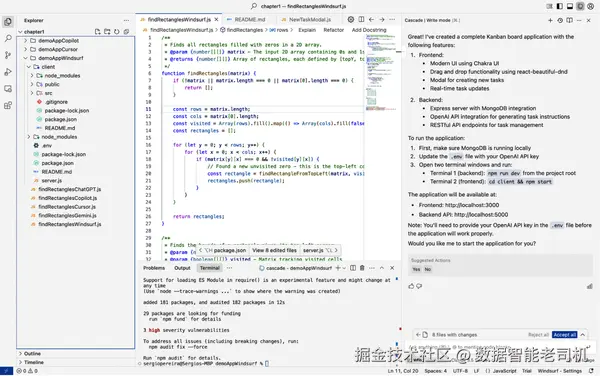Collapse all folders in Explorer
This screenshot has height=376, width=600.
click(x=126, y=32)
